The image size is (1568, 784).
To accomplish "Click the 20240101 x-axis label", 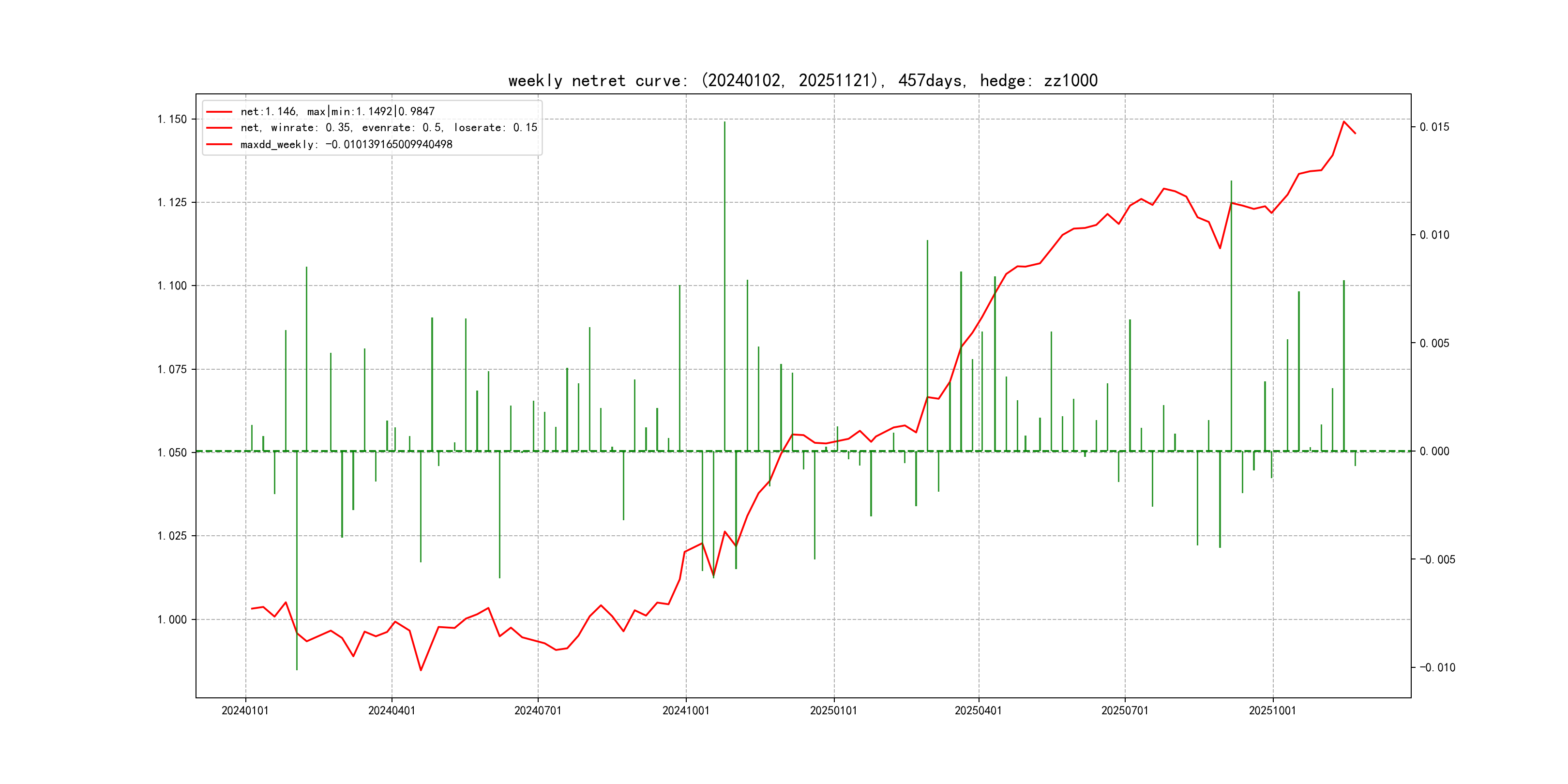I will point(245,710).
